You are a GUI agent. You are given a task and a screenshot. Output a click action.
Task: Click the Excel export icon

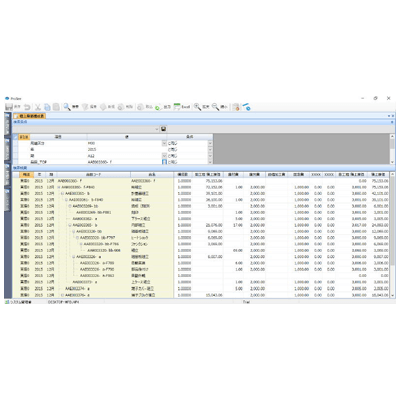tap(177, 107)
